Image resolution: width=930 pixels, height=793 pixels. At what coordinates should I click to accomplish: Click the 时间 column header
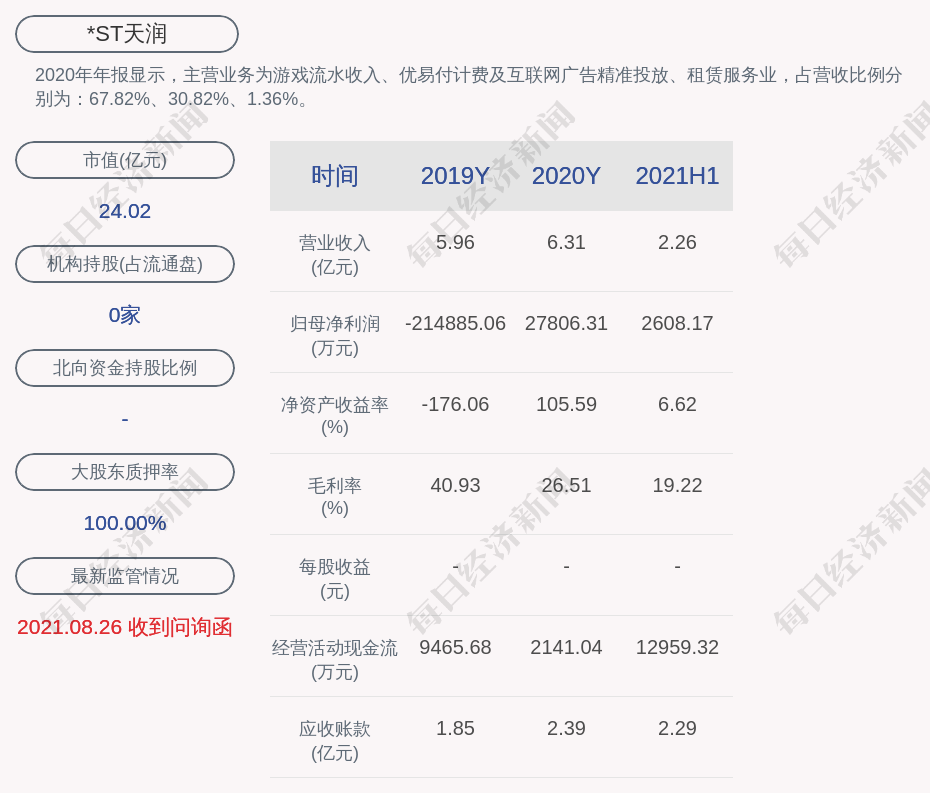click(335, 176)
